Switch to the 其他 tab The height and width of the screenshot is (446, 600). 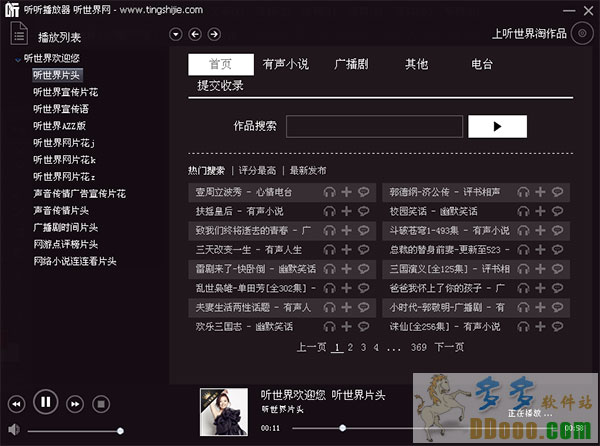pyautogui.click(x=417, y=64)
